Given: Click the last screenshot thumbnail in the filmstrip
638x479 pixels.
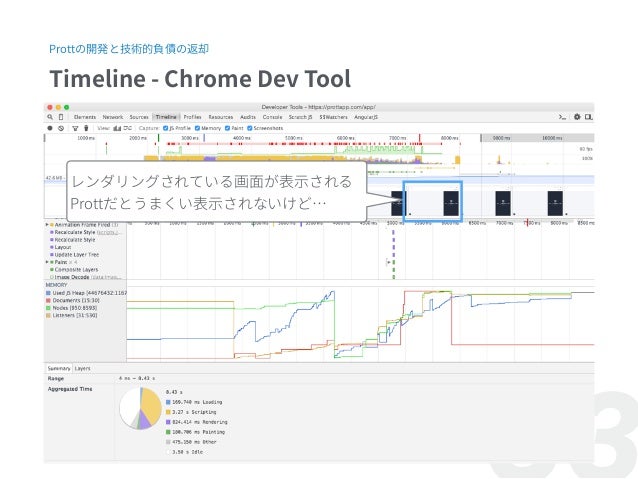Looking at the screenshot, I should (555, 203).
